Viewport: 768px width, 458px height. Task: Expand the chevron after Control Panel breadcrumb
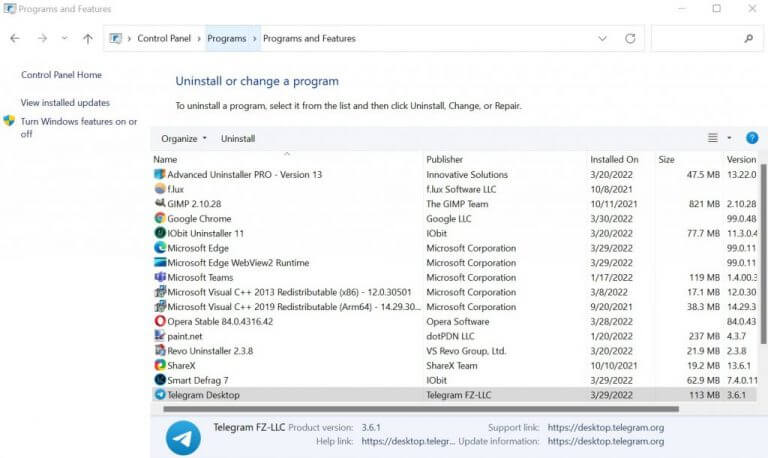[x=199, y=38]
